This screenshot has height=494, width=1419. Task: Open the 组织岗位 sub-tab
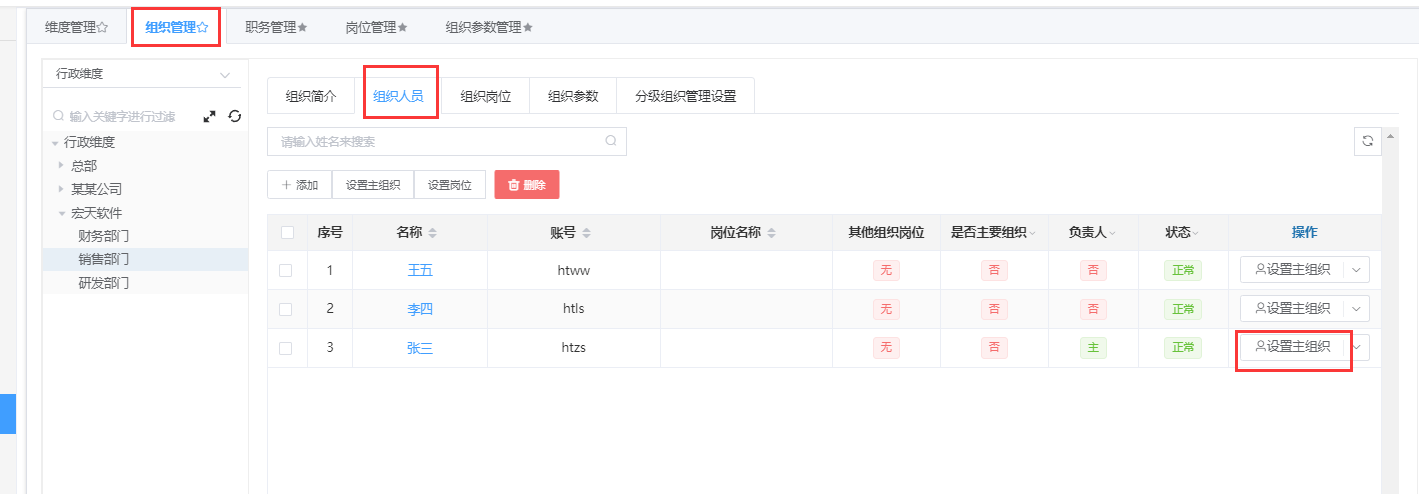pos(485,97)
